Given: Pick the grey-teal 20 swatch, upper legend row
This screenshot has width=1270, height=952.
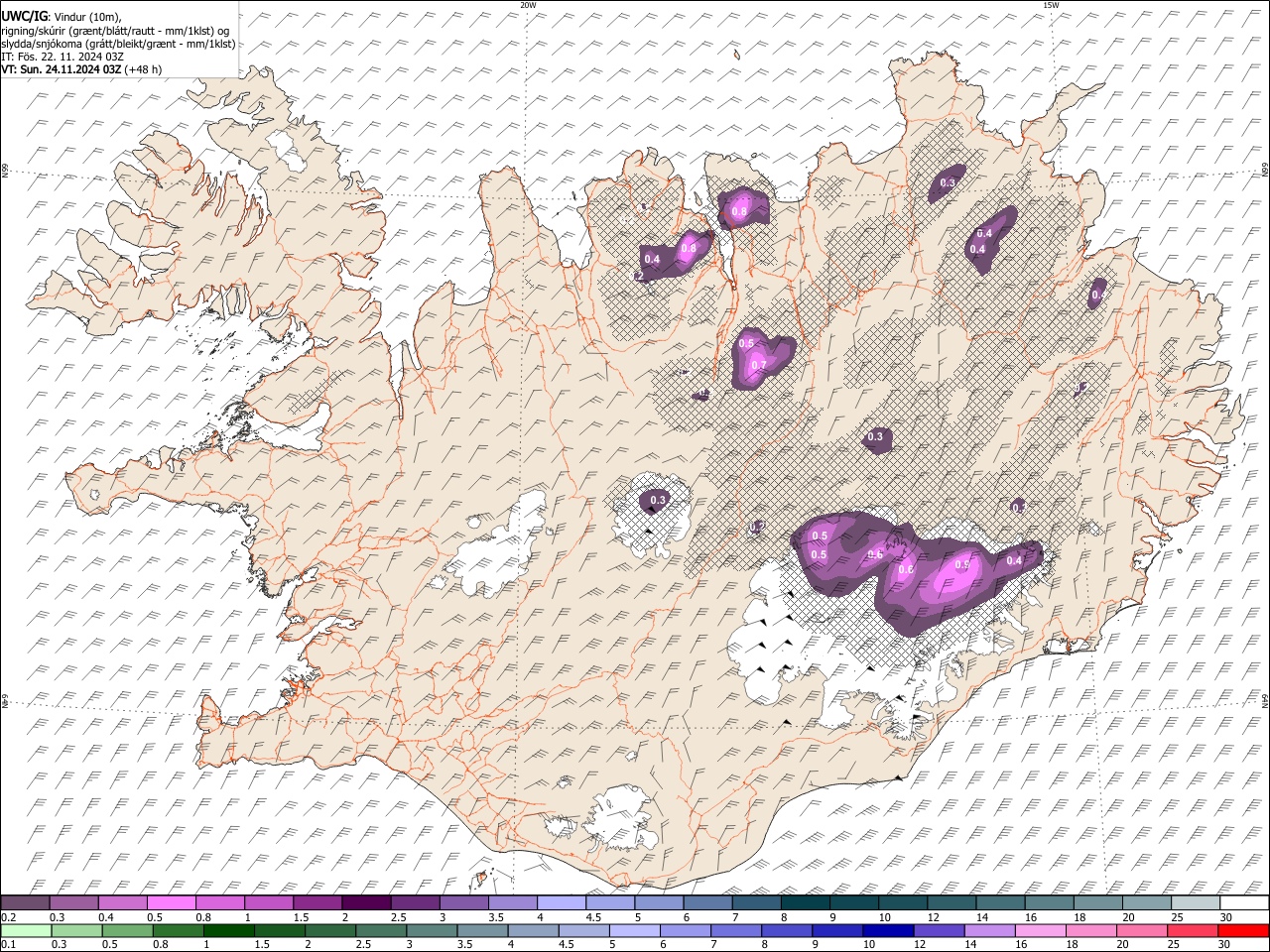Looking at the screenshot, I should [1147, 902].
